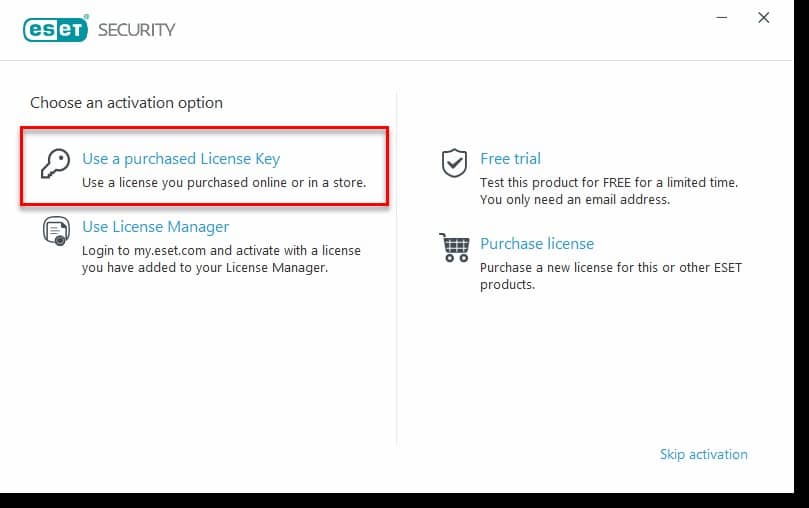This screenshot has height=508, width=809.
Task: Start the Free trial option
Action: coord(510,158)
